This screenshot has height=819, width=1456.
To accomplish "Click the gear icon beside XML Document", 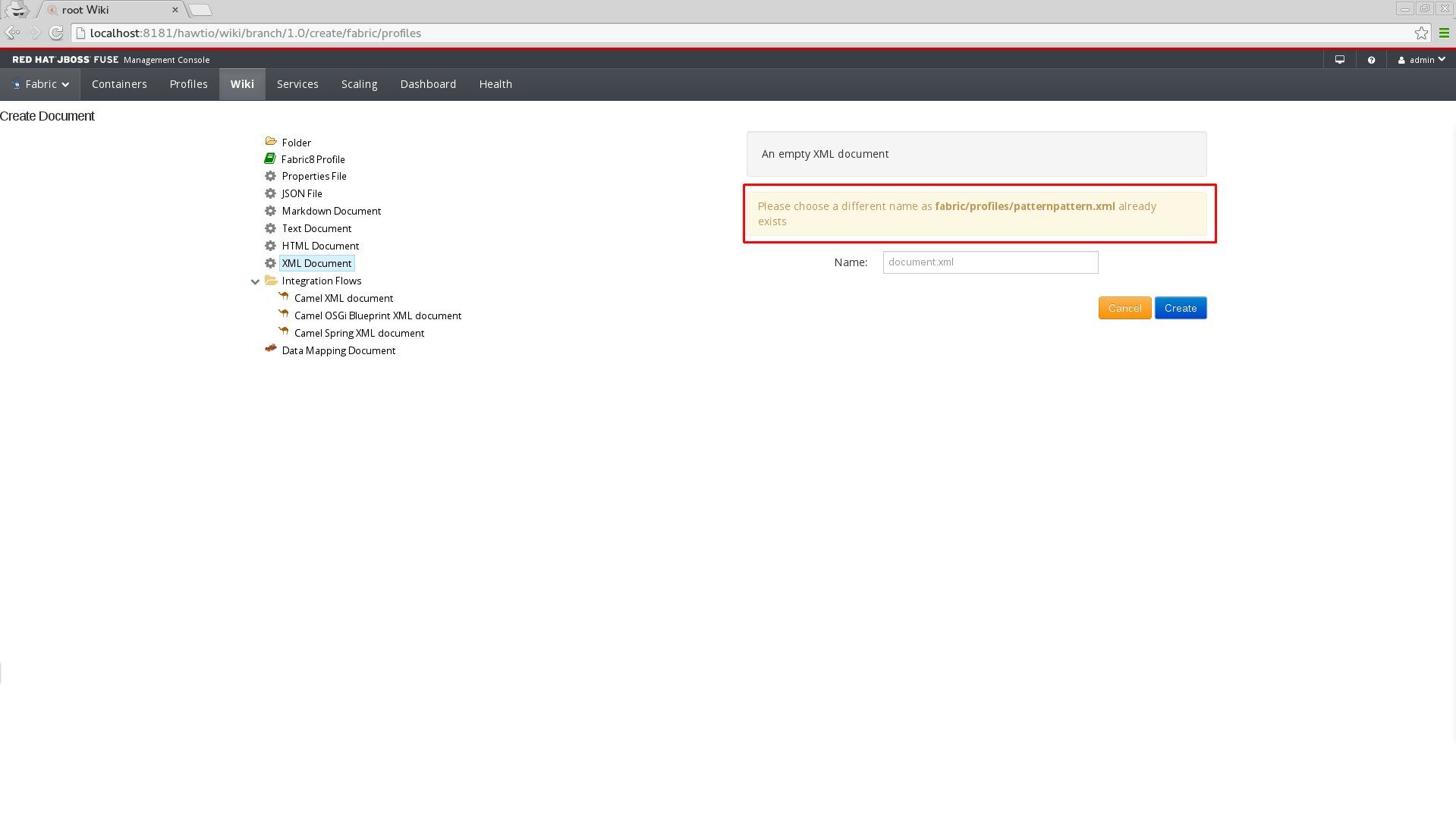I will pos(270,263).
